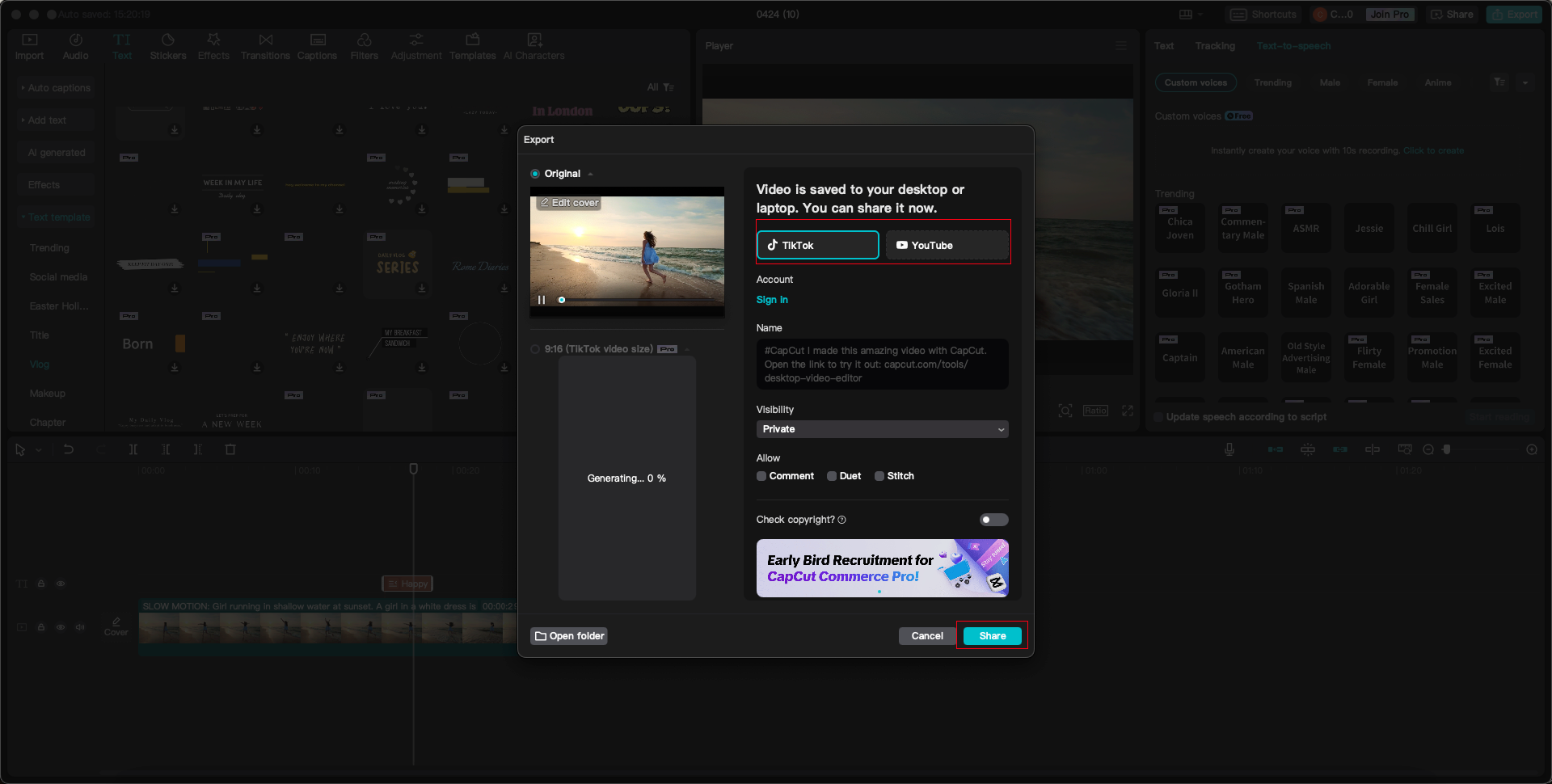Click the Share button in export dialog
The width and height of the screenshot is (1552, 784).
point(993,636)
